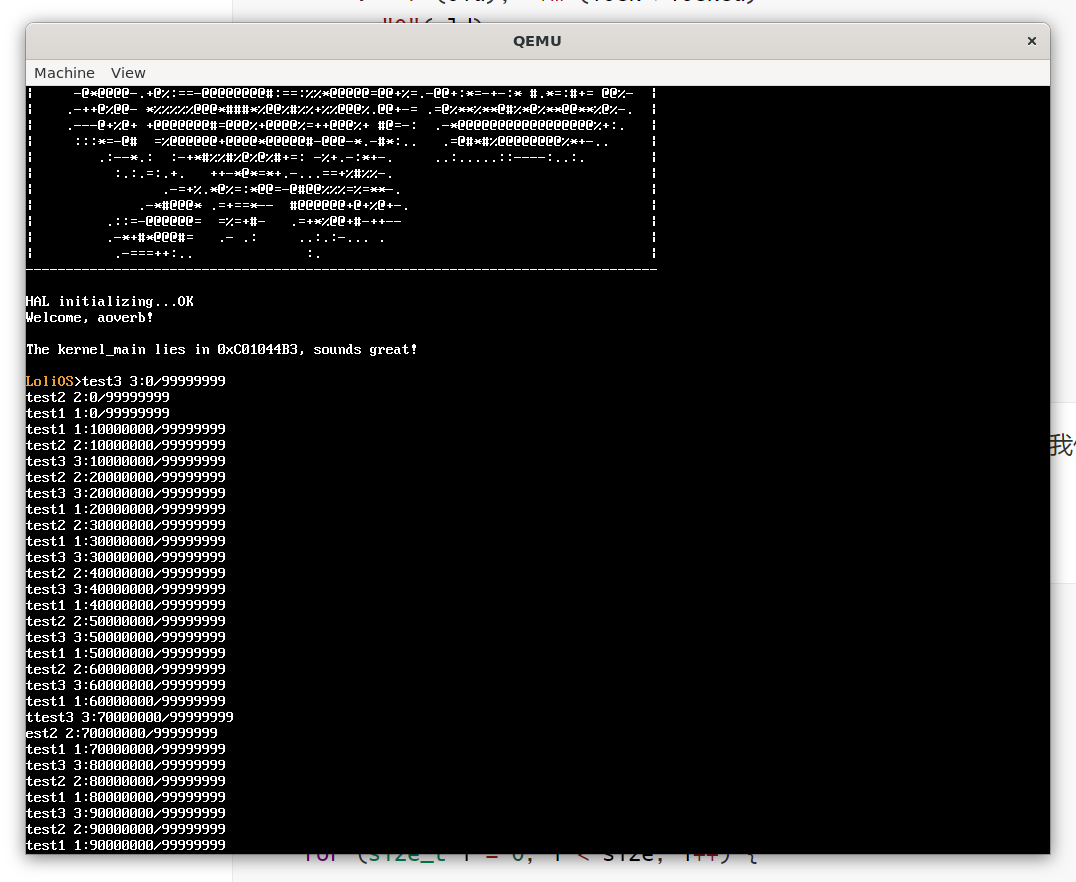Click the last line 'test1 1:90000000/99999999'
This screenshot has width=1076, height=882.
[125, 845]
